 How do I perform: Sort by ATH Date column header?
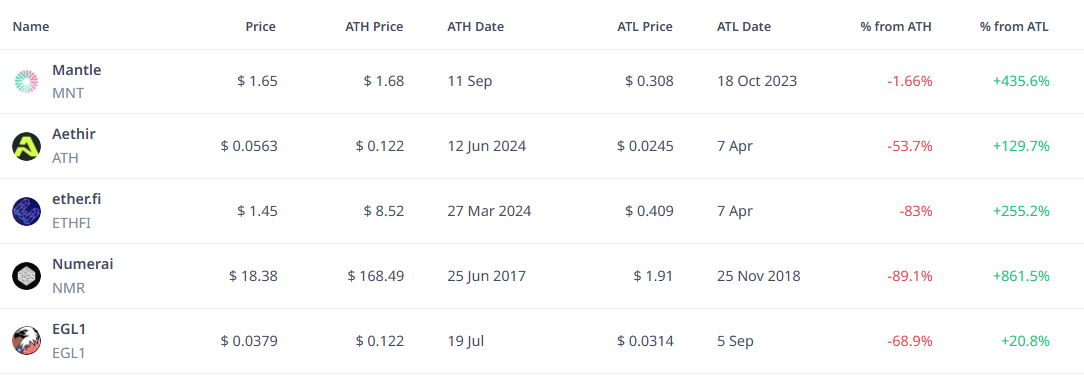(x=476, y=27)
